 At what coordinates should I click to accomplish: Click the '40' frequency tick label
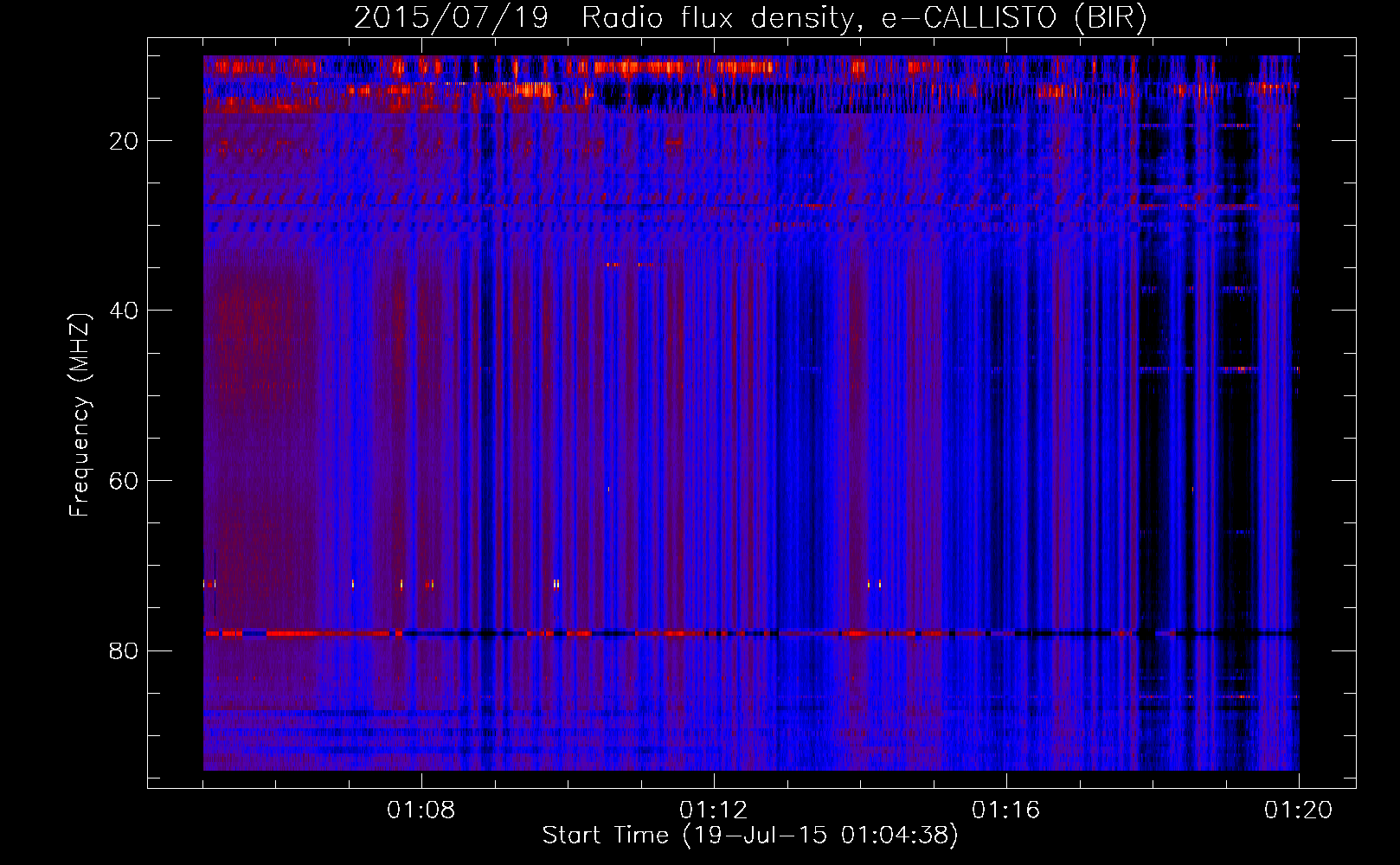[x=125, y=311]
